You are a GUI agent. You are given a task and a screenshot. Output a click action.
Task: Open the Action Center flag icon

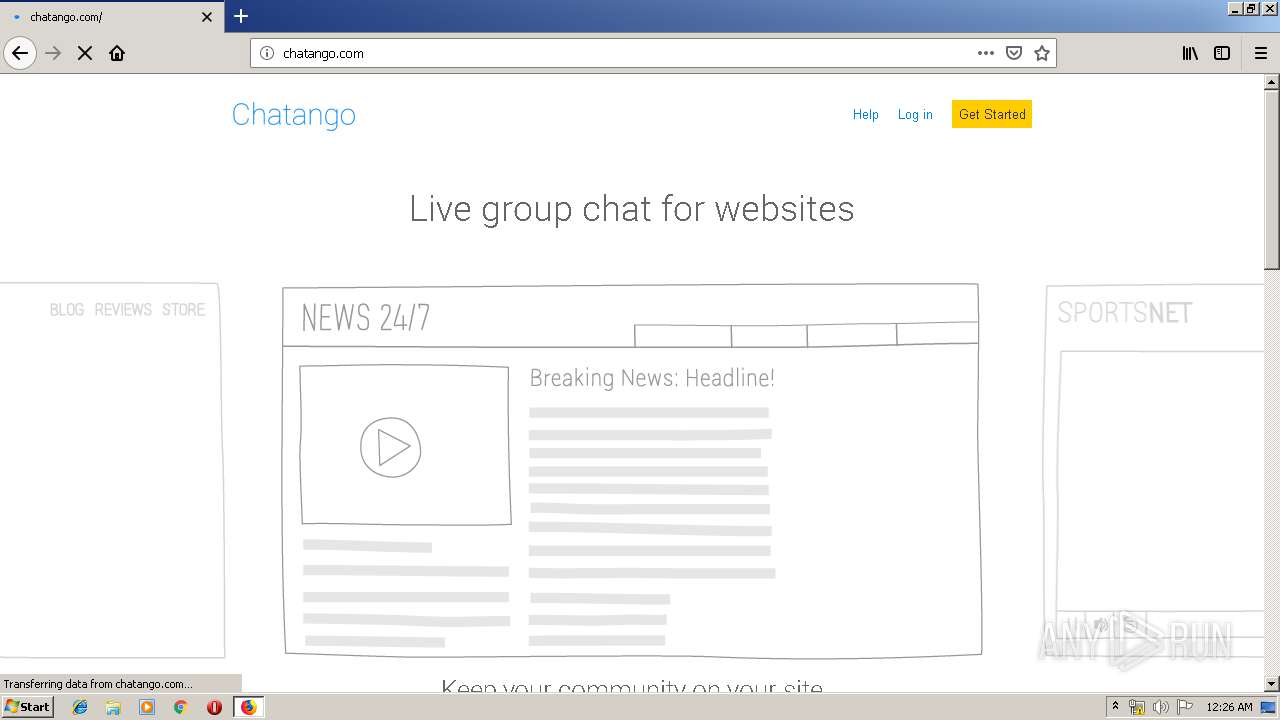click(1185, 707)
